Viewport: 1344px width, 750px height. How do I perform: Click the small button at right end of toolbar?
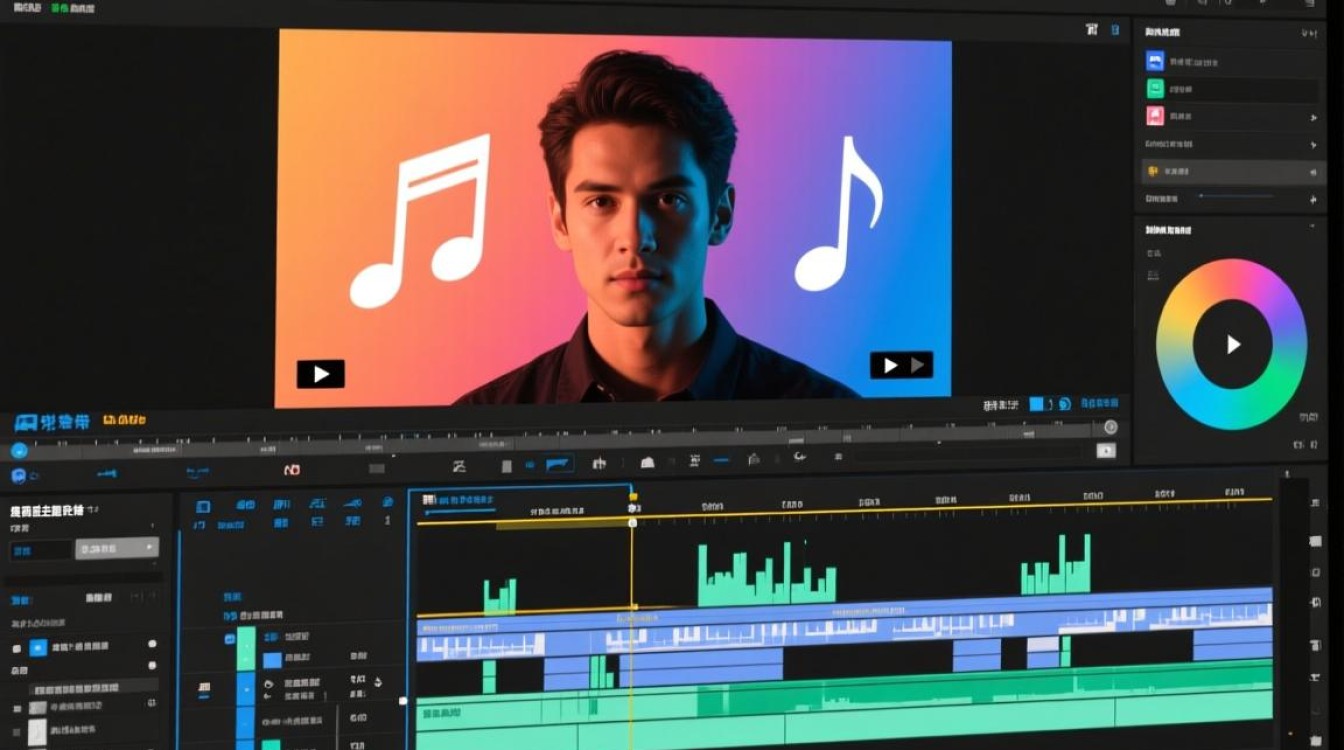tap(1105, 451)
